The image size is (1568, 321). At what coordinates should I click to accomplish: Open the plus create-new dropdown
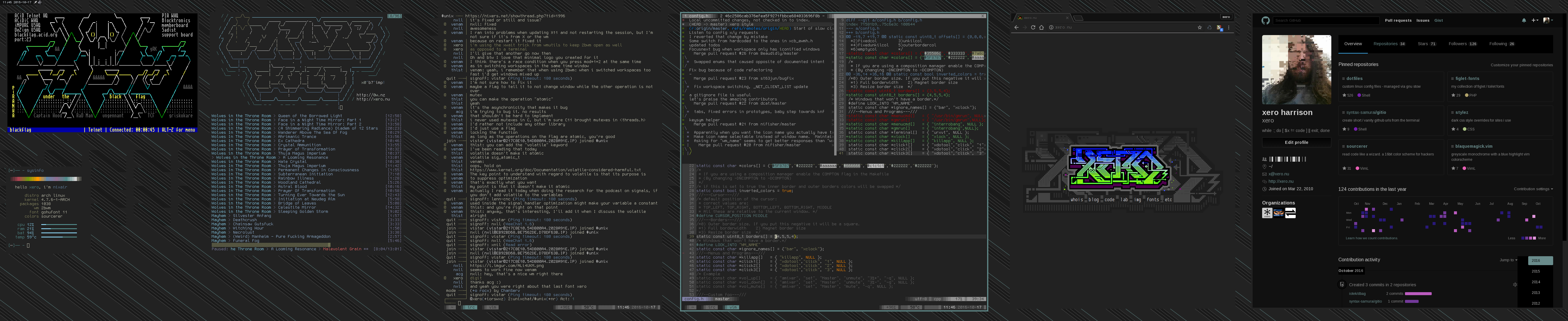(x=1534, y=20)
